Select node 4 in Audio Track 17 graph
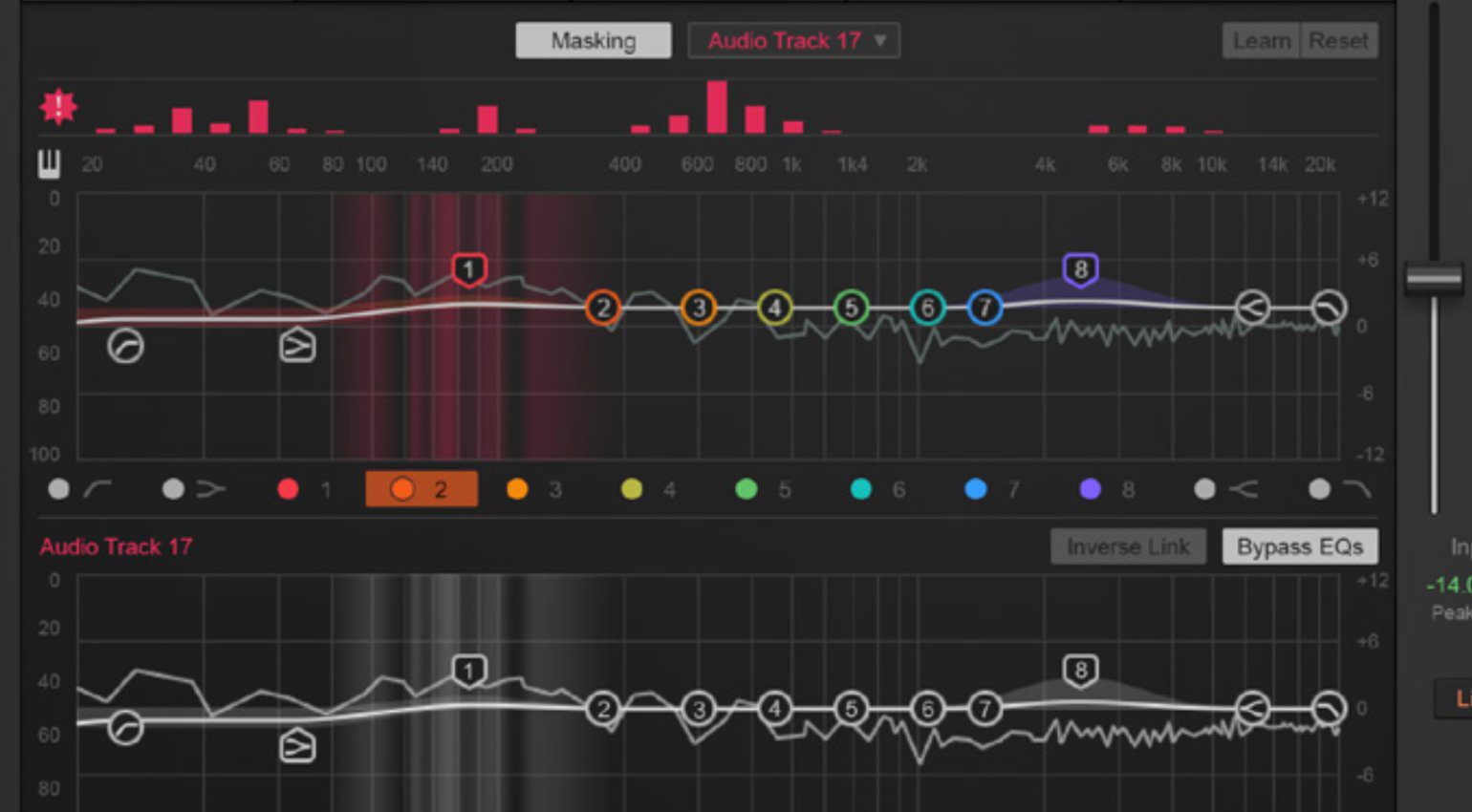 pos(775,709)
